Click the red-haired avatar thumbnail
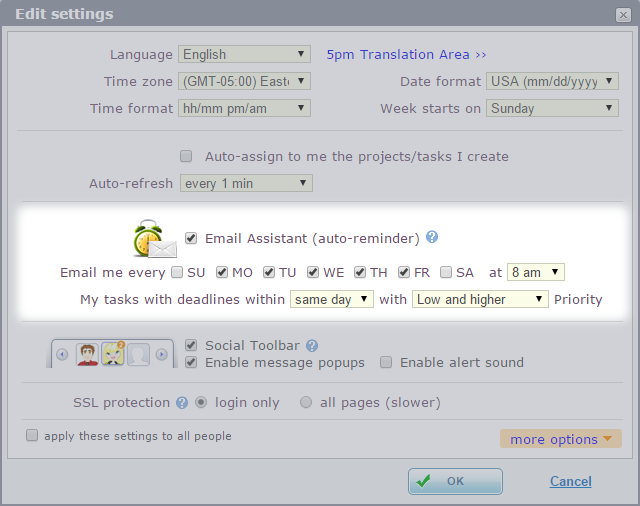The height and width of the screenshot is (506, 640). (87, 354)
